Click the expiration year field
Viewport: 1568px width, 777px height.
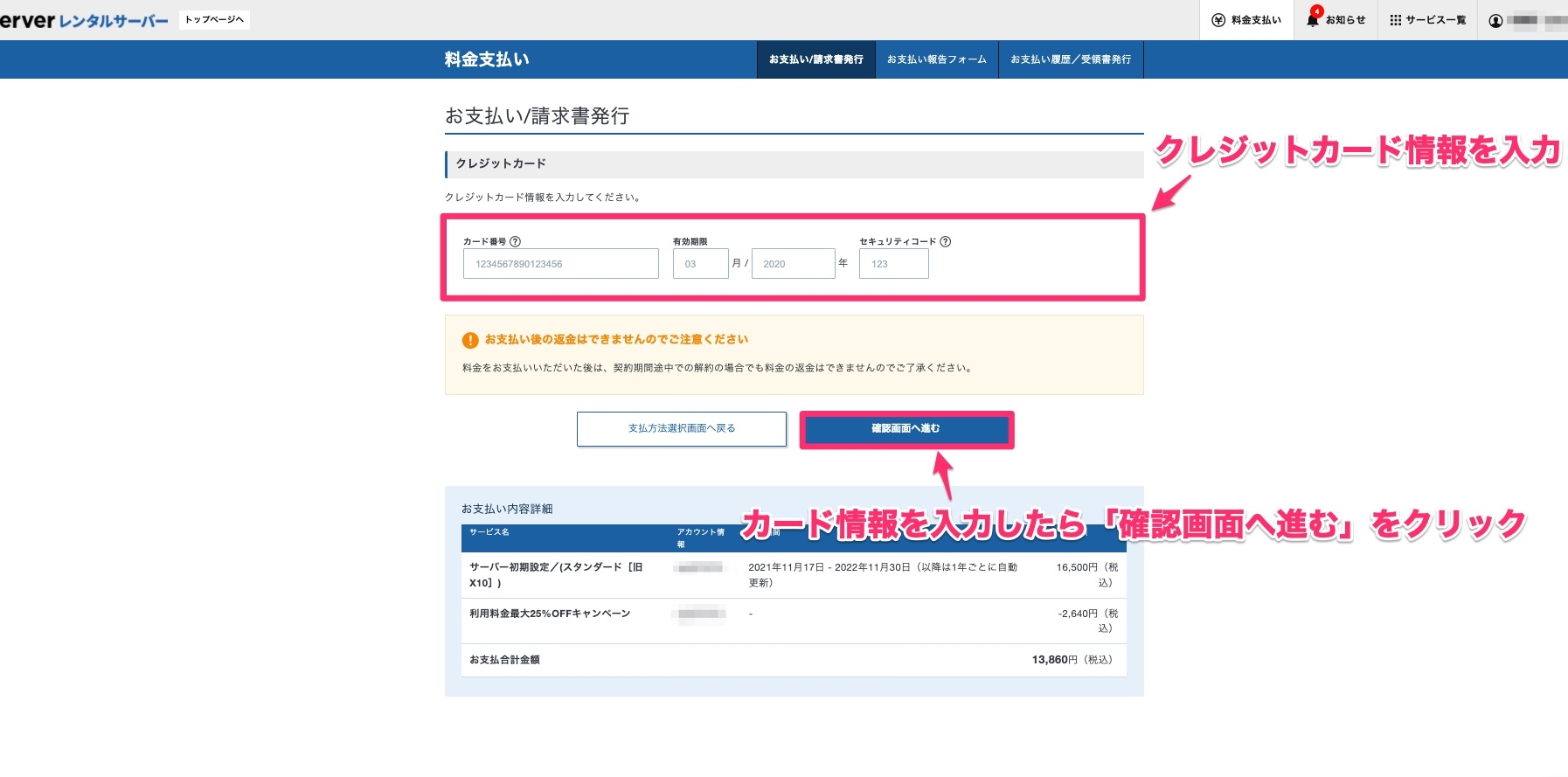coord(793,264)
